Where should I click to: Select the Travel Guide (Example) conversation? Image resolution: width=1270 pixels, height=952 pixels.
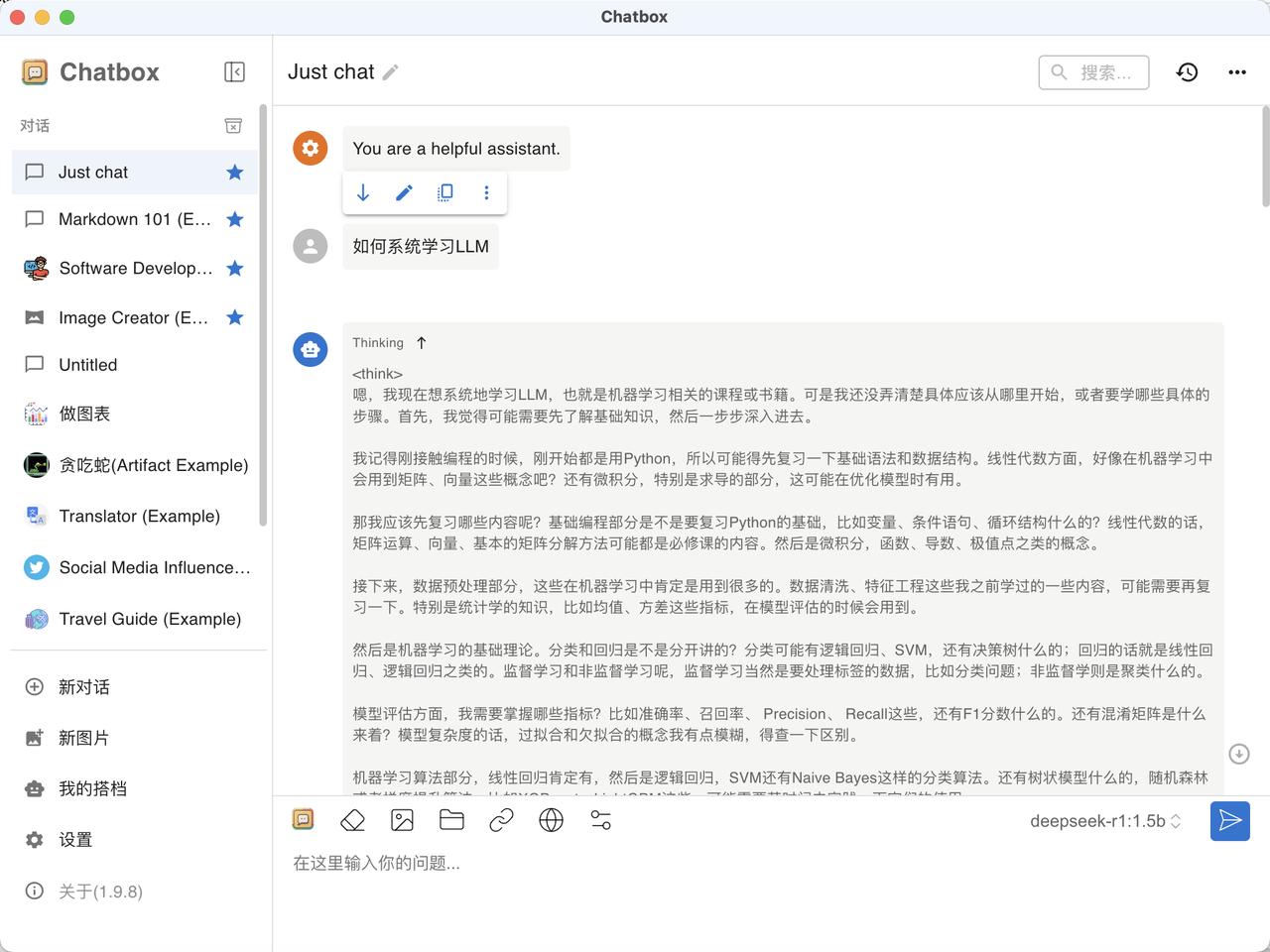point(149,619)
